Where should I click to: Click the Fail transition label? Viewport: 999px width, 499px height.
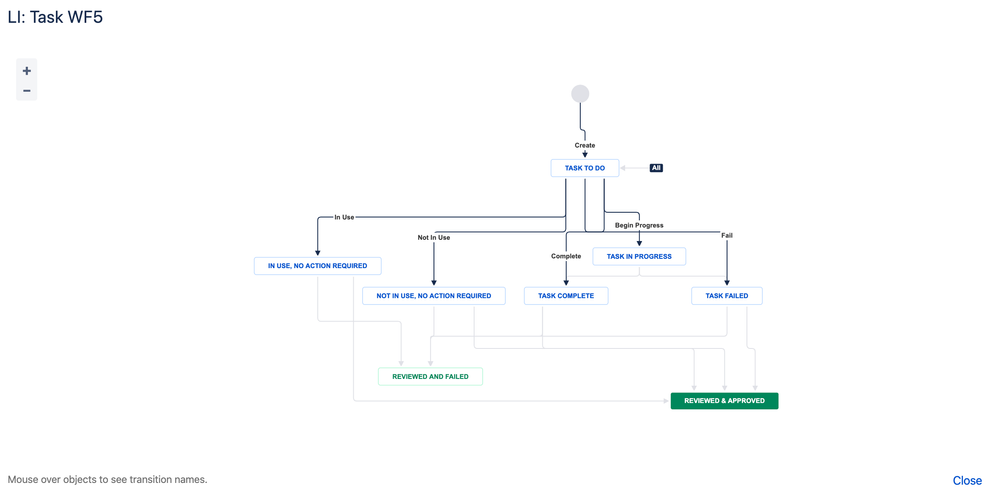pos(727,235)
